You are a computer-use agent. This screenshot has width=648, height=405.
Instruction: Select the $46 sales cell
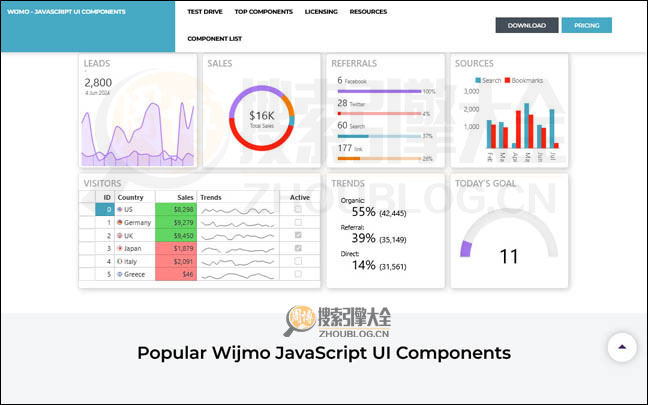point(176,274)
